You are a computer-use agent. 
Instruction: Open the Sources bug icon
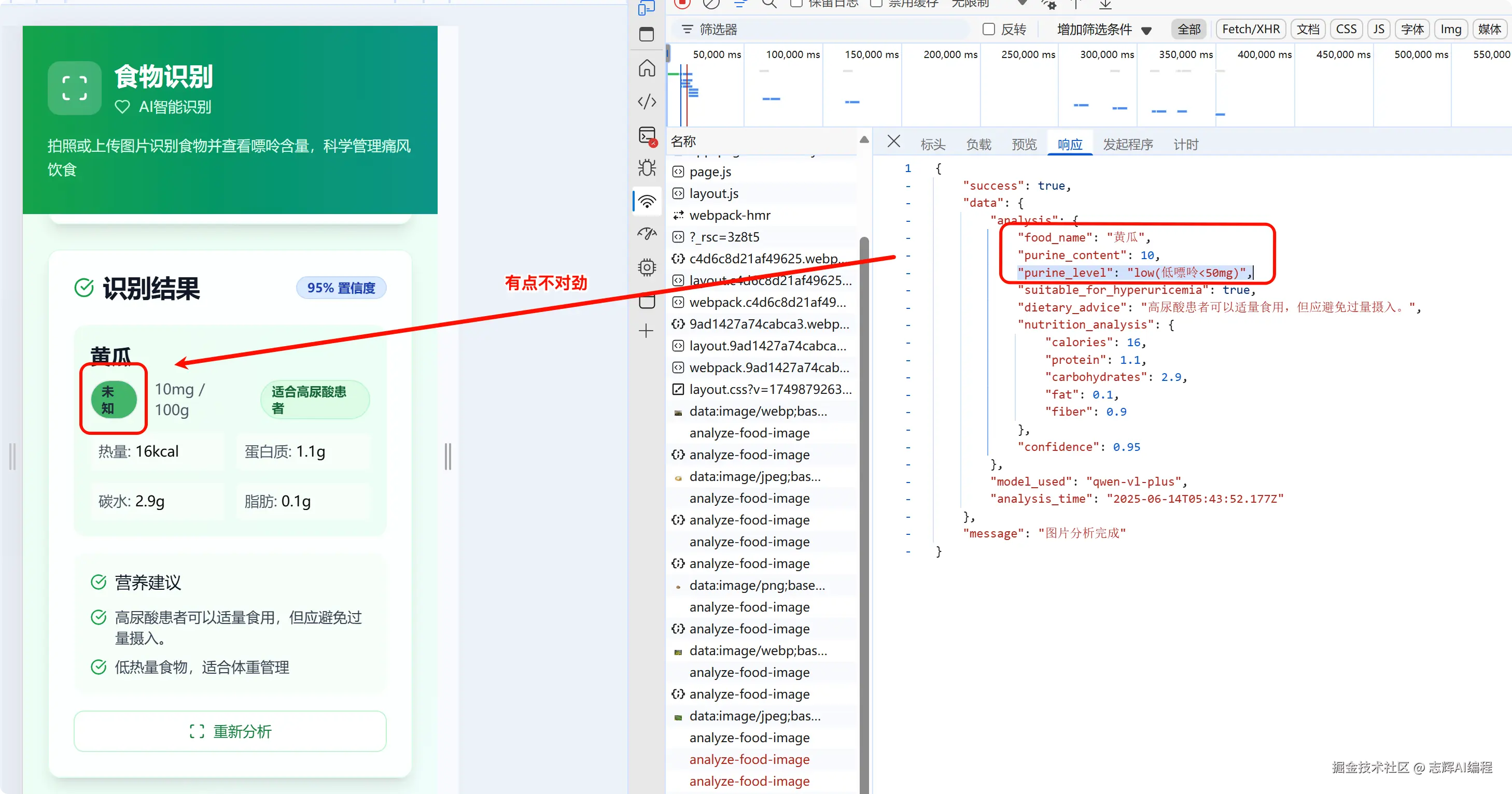tap(647, 168)
